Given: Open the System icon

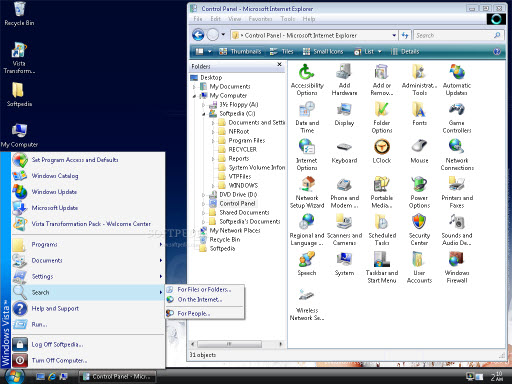Looking at the screenshot, I should tap(344, 264).
